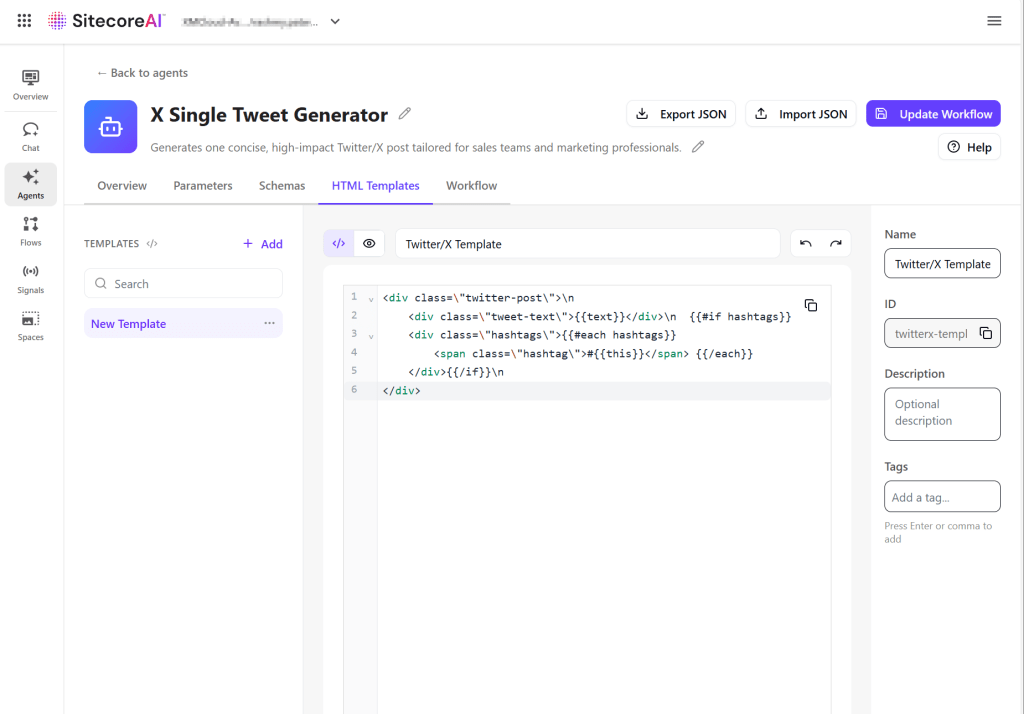Go to Signals in the sidebar
The width and height of the screenshot is (1024, 714).
point(31,278)
